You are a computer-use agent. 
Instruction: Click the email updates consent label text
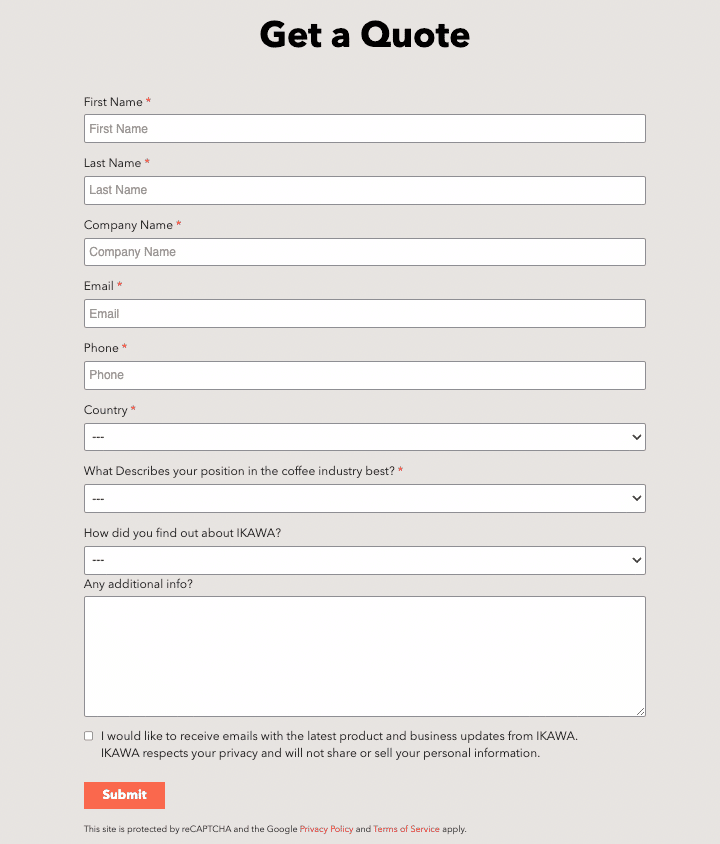pyautogui.click(x=339, y=744)
